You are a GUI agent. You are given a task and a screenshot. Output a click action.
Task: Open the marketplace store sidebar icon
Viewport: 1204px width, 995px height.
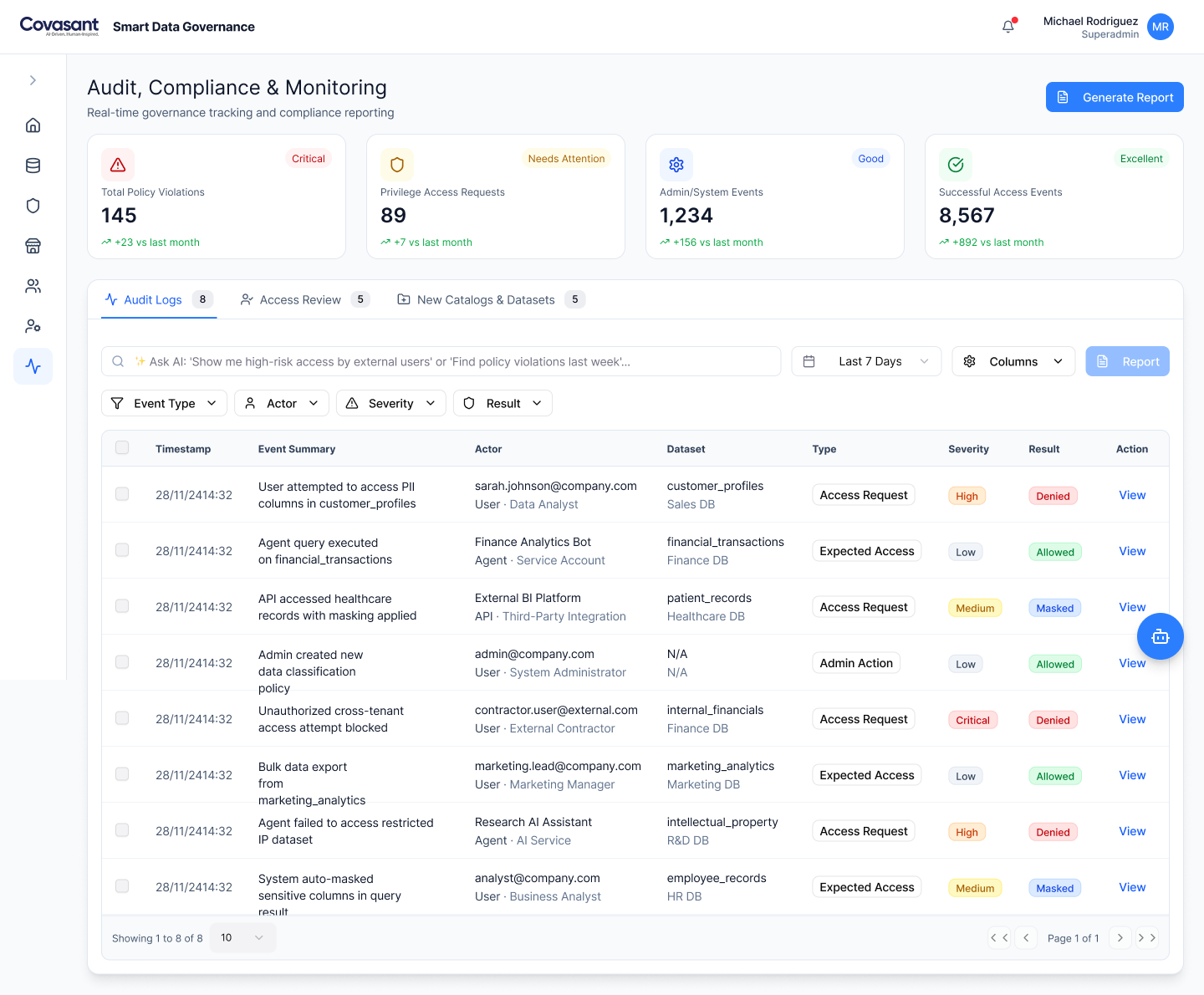(33, 246)
